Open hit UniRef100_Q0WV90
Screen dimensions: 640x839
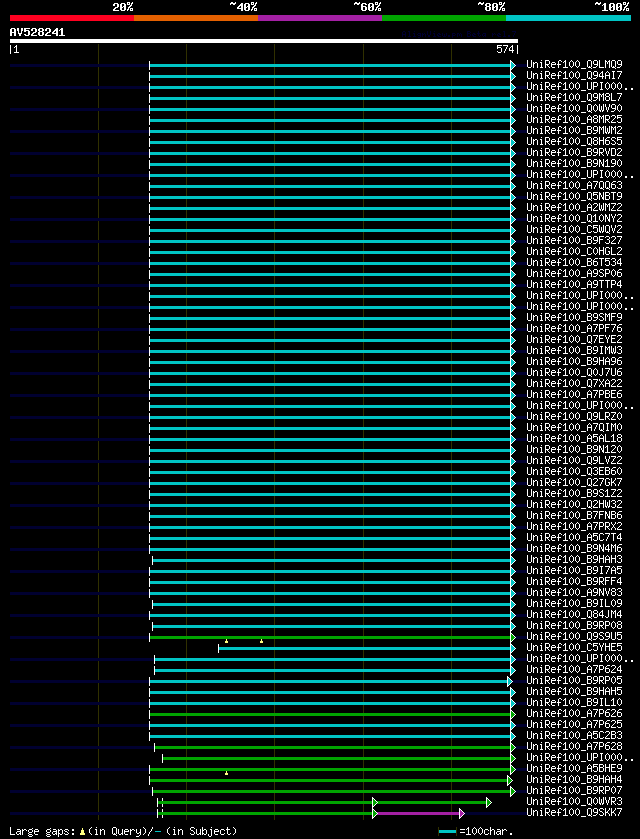click(574, 109)
